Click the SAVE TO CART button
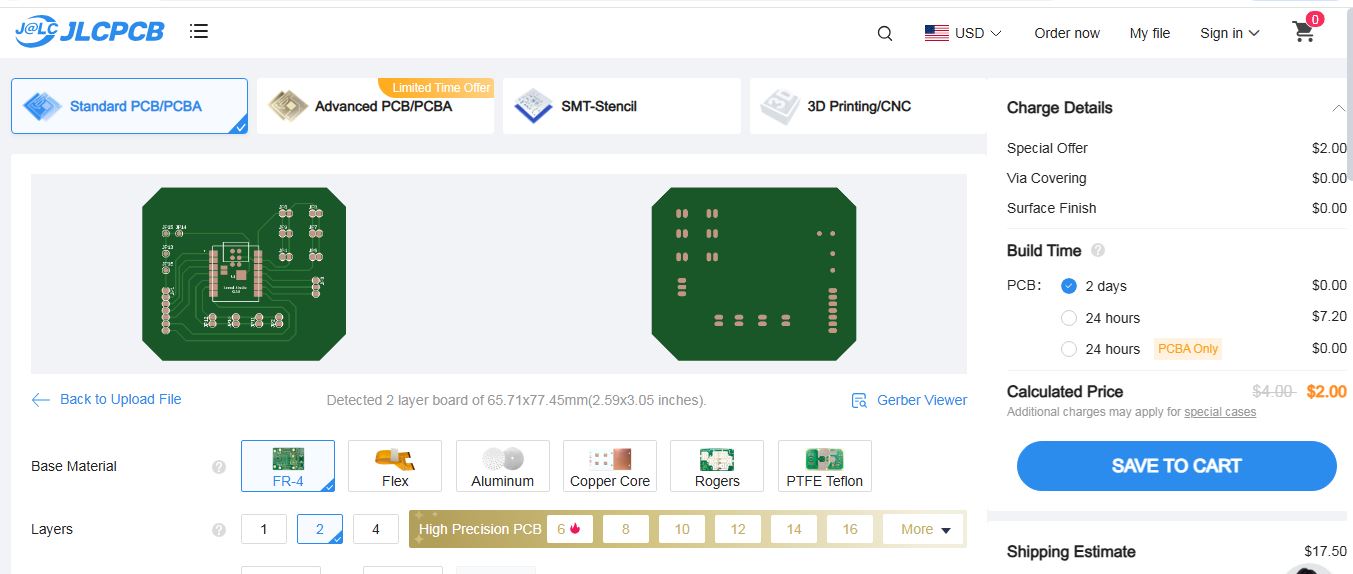Viewport: 1353px width, 574px height. coord(1176,466)
